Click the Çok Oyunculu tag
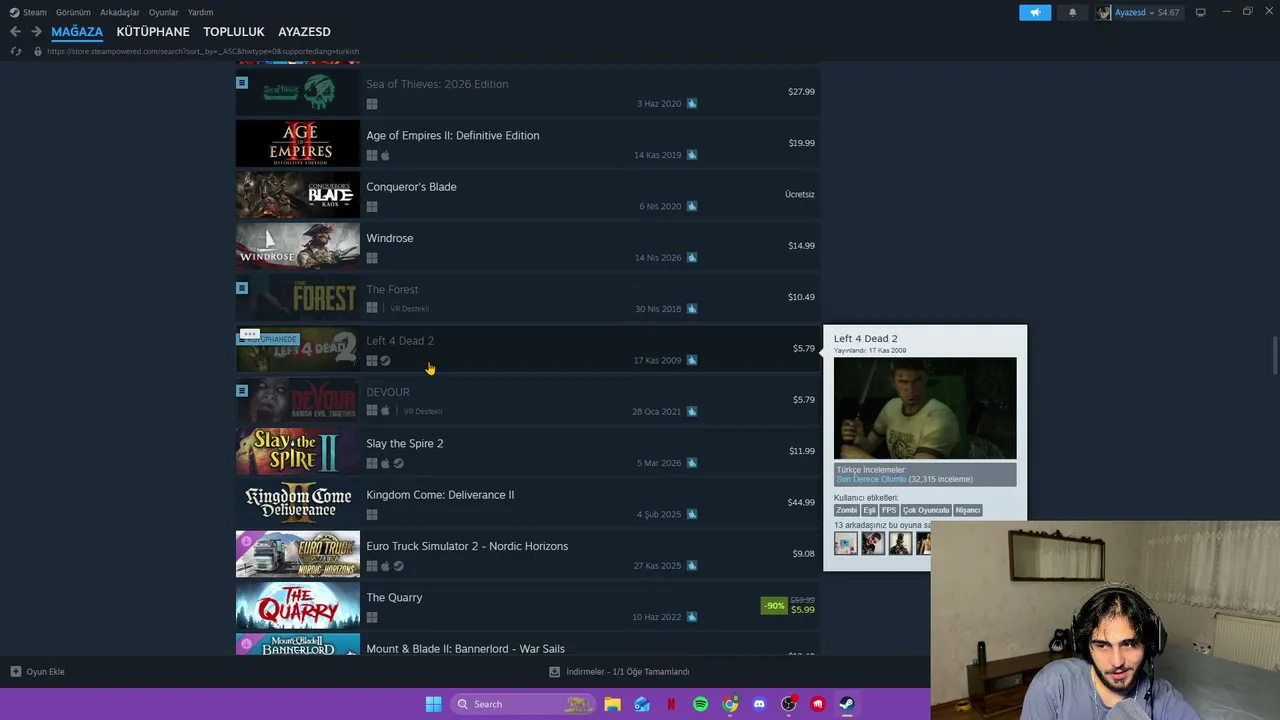1280x720 pixels. coord(926,510)
